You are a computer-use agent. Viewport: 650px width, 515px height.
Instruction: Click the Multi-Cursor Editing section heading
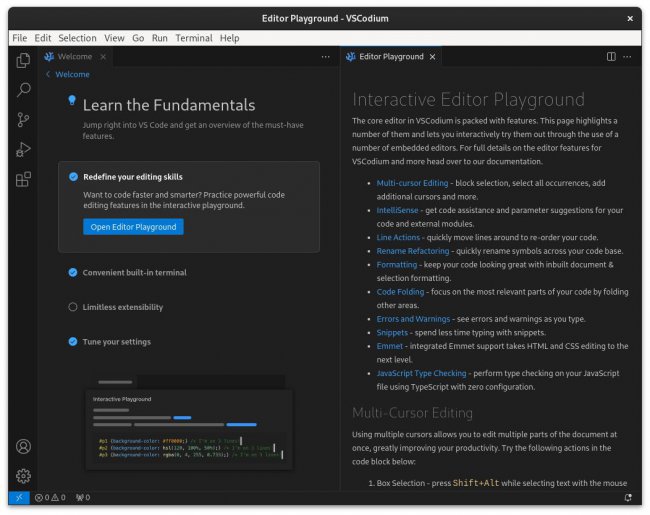(412, 413)
